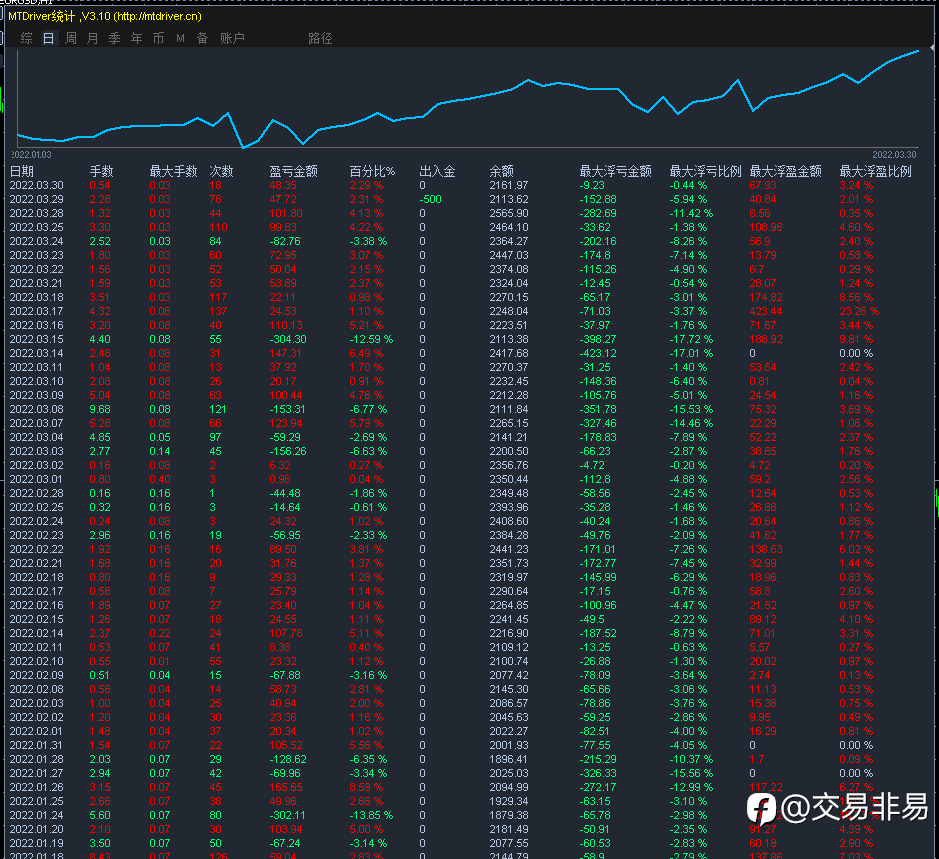This screenshot has height=859, width=939.
Task: Open the 季 quarterly tab
Action: click(115, 38)
